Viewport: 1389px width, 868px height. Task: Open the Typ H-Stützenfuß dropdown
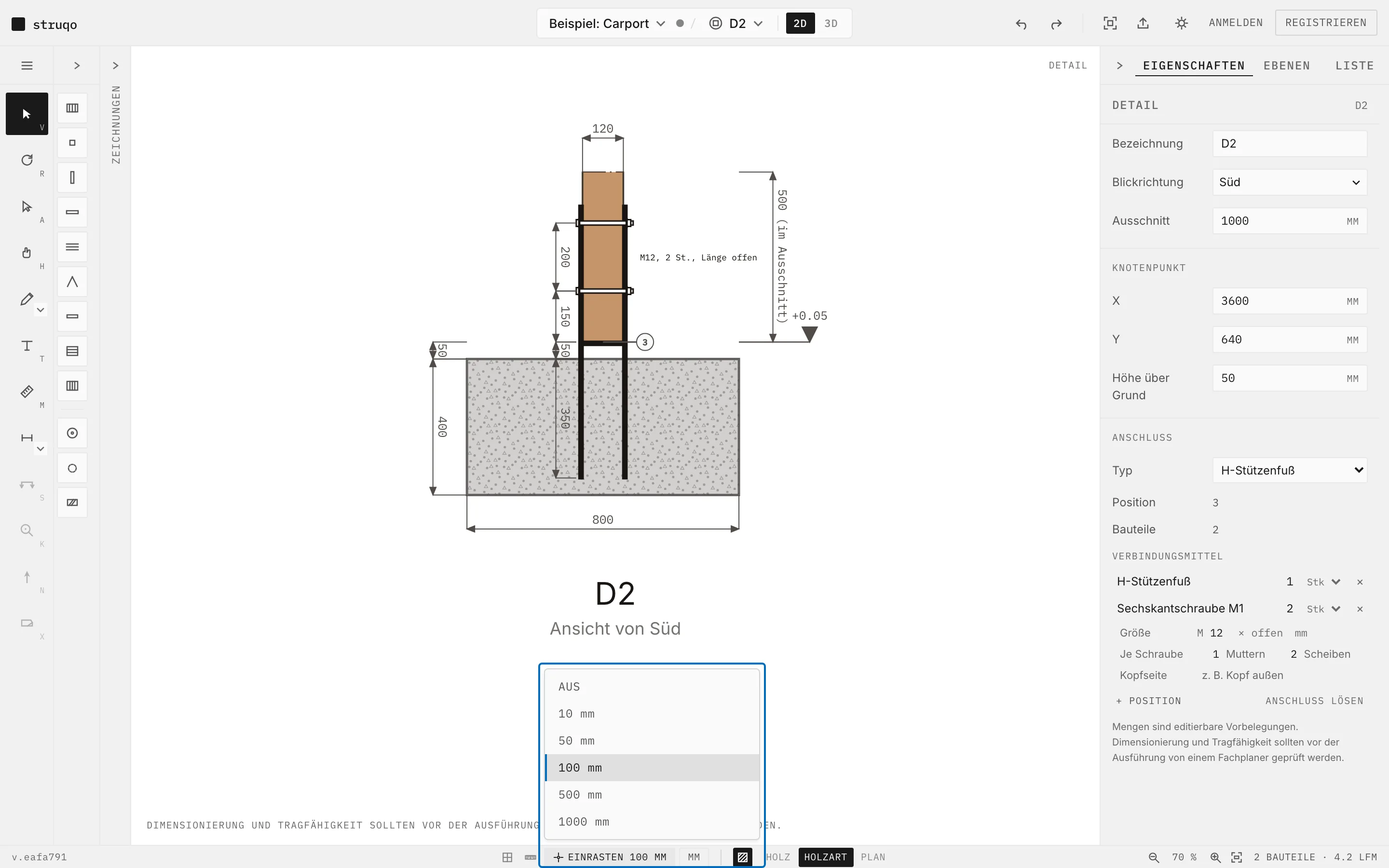(x=1289, y=470)
